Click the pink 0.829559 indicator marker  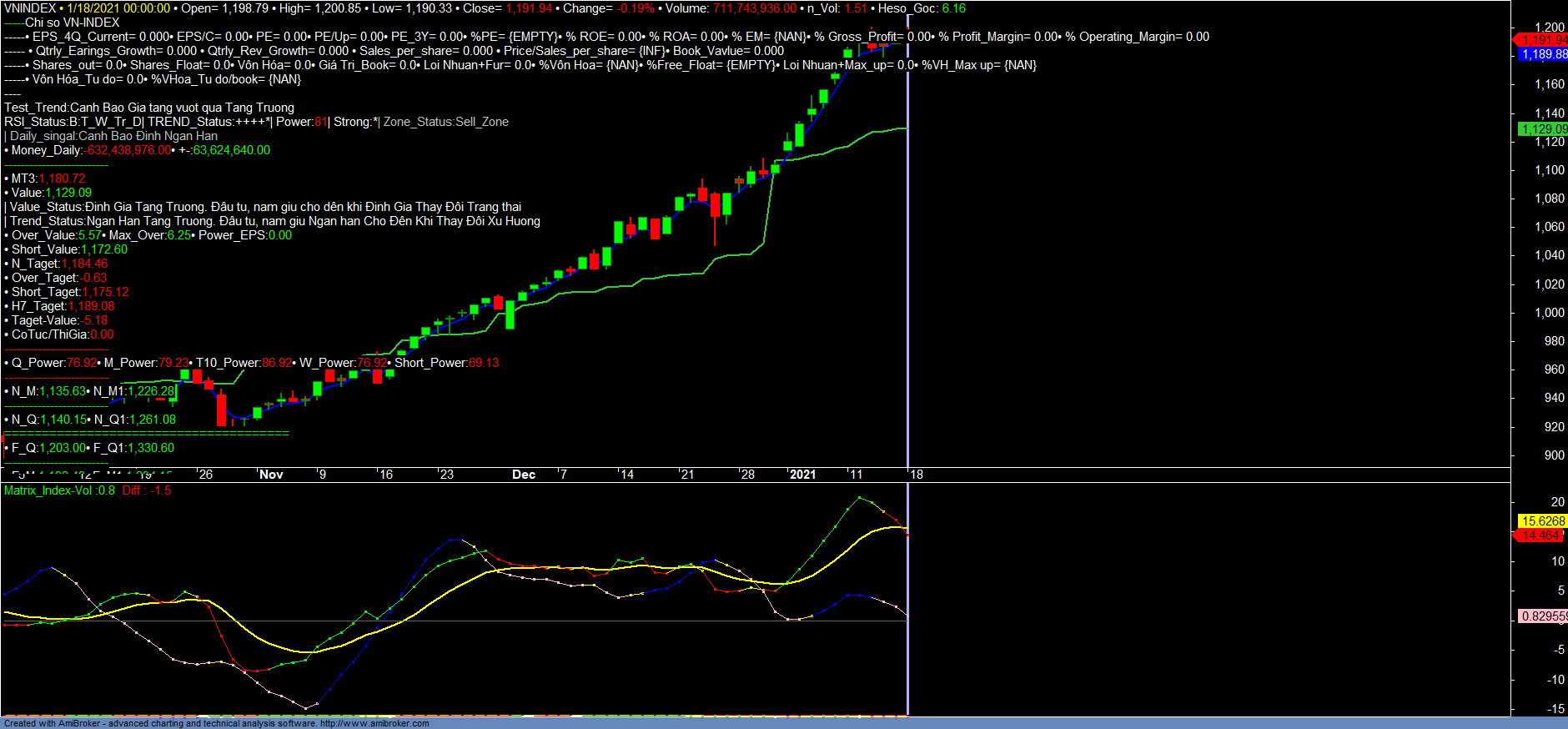(1543, 616)
